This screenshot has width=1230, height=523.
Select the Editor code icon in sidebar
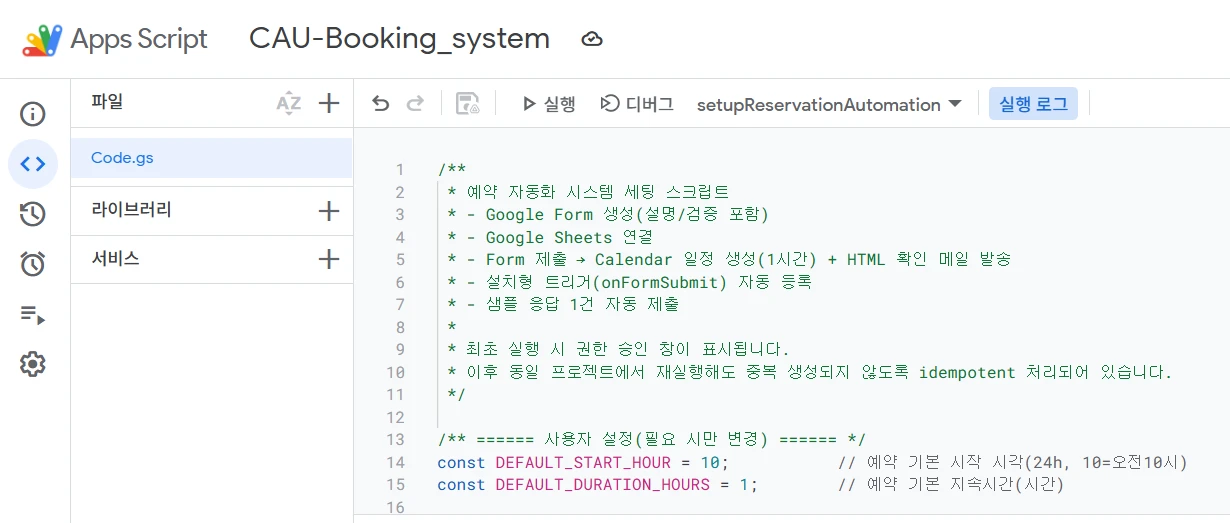(33, 164)
